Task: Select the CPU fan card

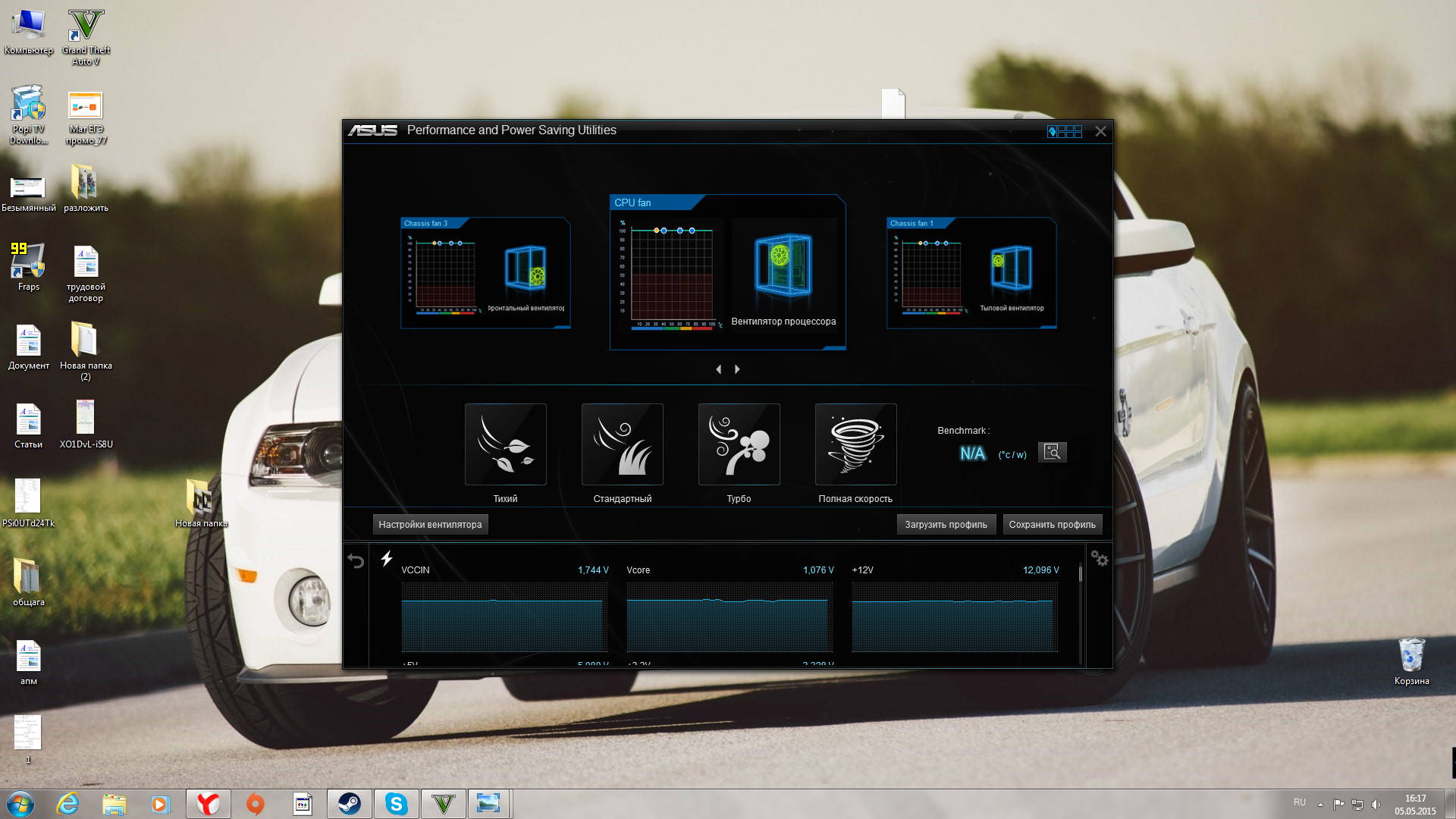Action: click(727, 272)
